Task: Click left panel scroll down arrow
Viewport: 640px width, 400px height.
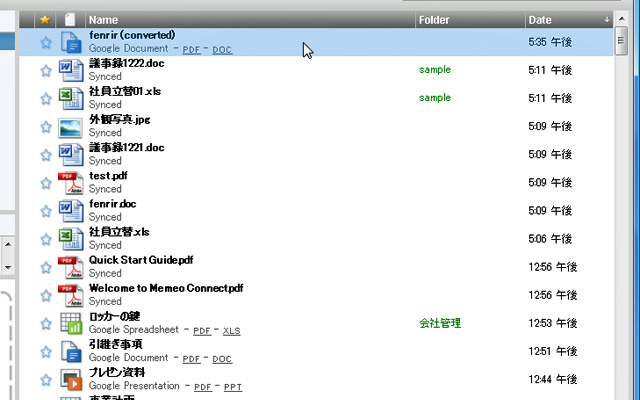Action: pos(8,268)
